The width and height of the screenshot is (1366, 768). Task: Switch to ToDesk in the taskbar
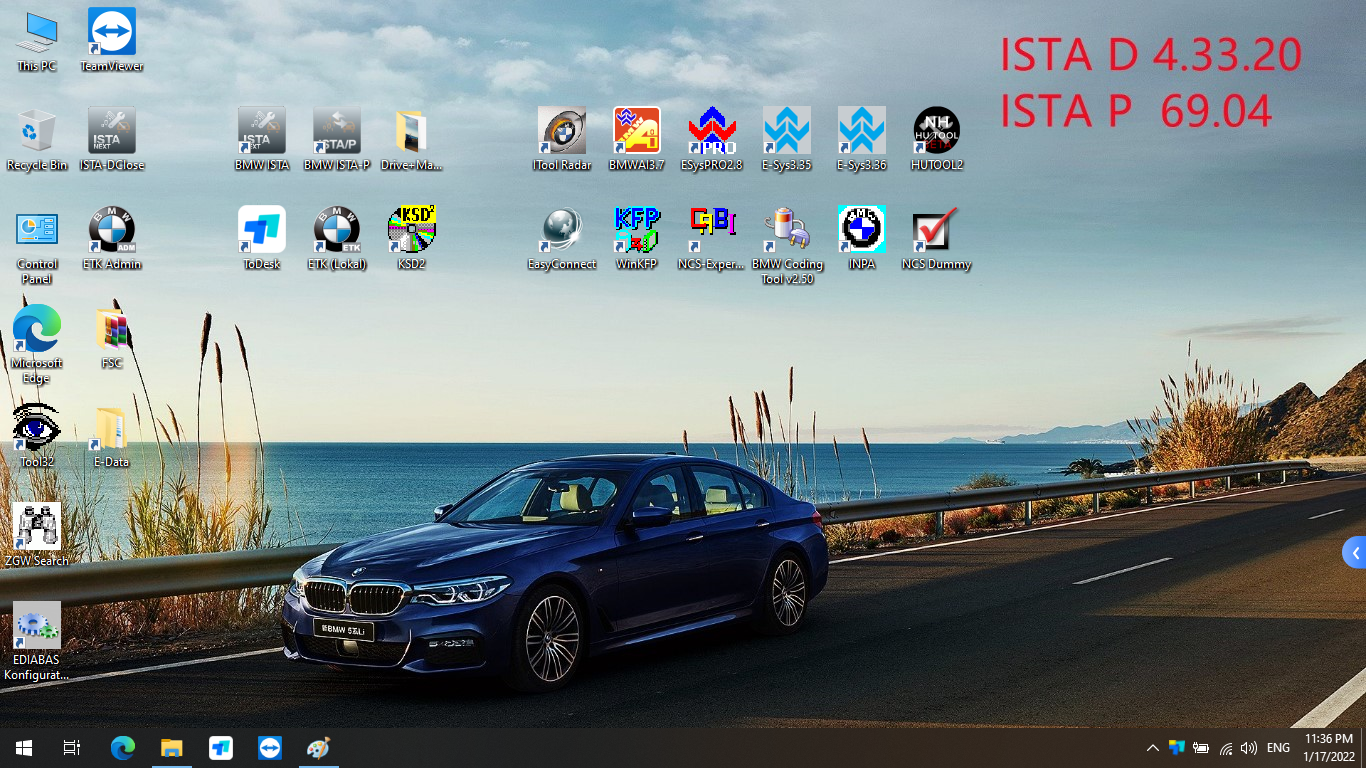(221, 748)
